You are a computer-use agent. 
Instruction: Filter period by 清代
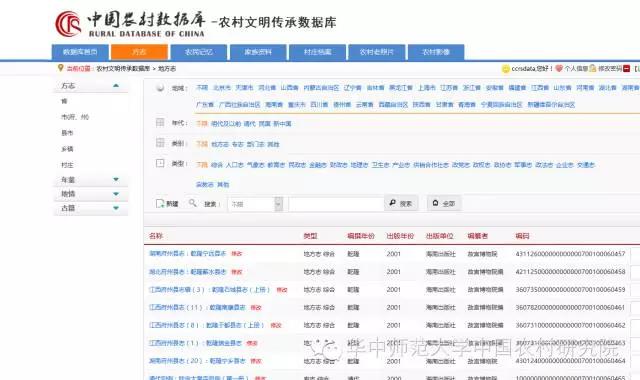click(249, 124)
